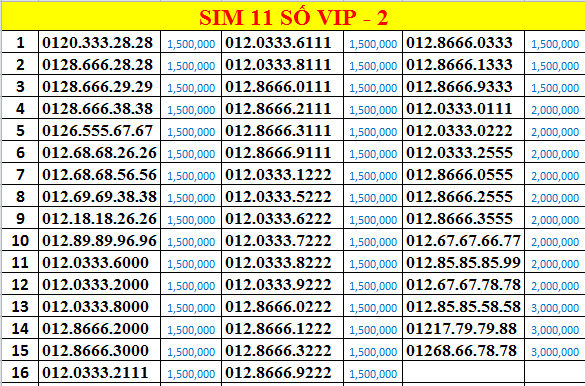Select the row index cell 10

tap(20, 241)
